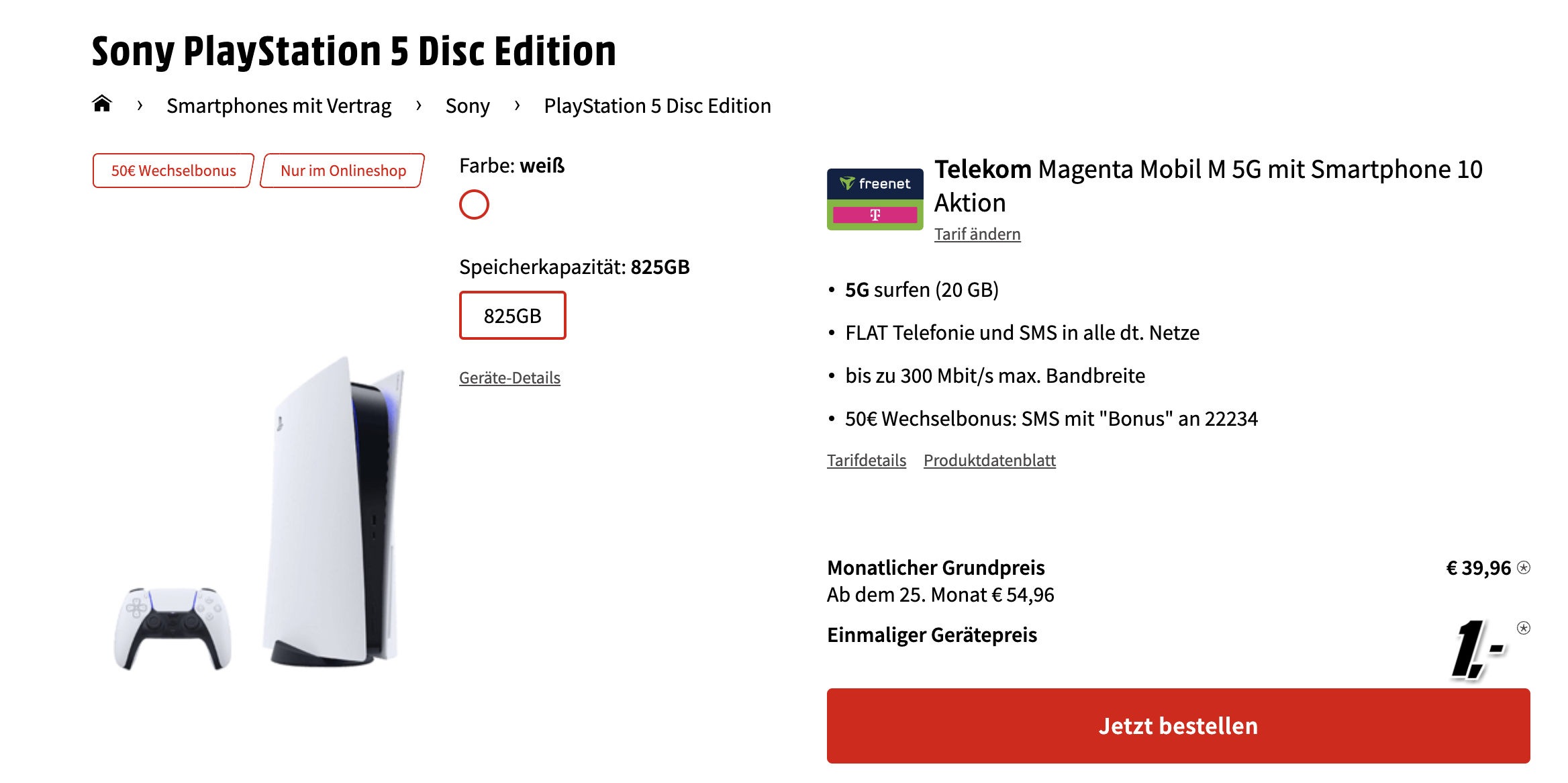
Task: Click the 'PlayStation 5 Disc Edition' breadcrumb entry
Action: 656,105
